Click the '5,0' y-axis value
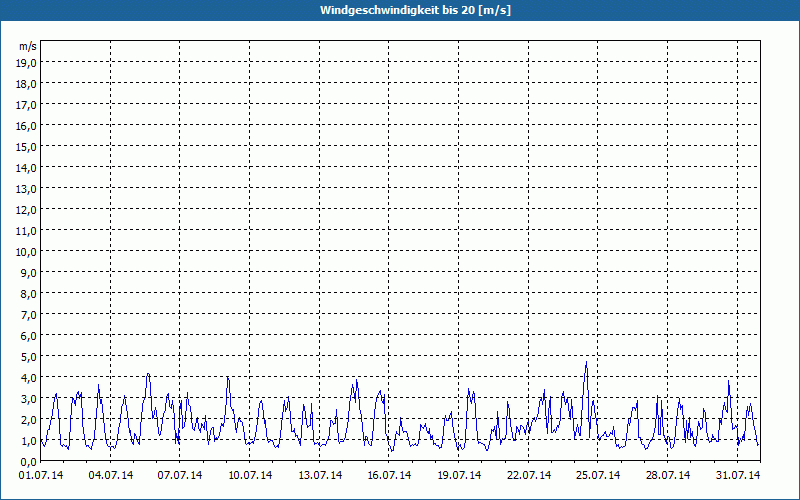This screenshot has width=800, height=500. [29, 357]
